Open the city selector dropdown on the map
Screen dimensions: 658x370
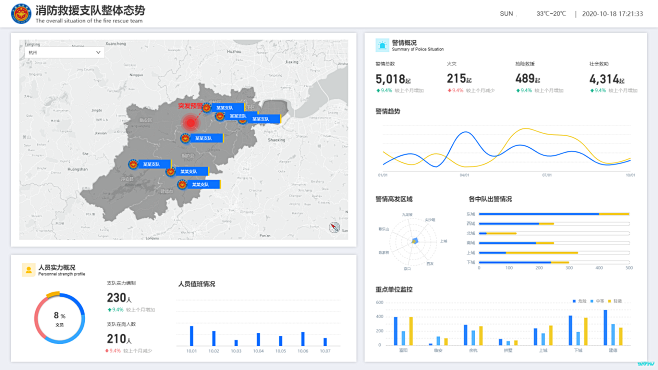coord(65,52)
